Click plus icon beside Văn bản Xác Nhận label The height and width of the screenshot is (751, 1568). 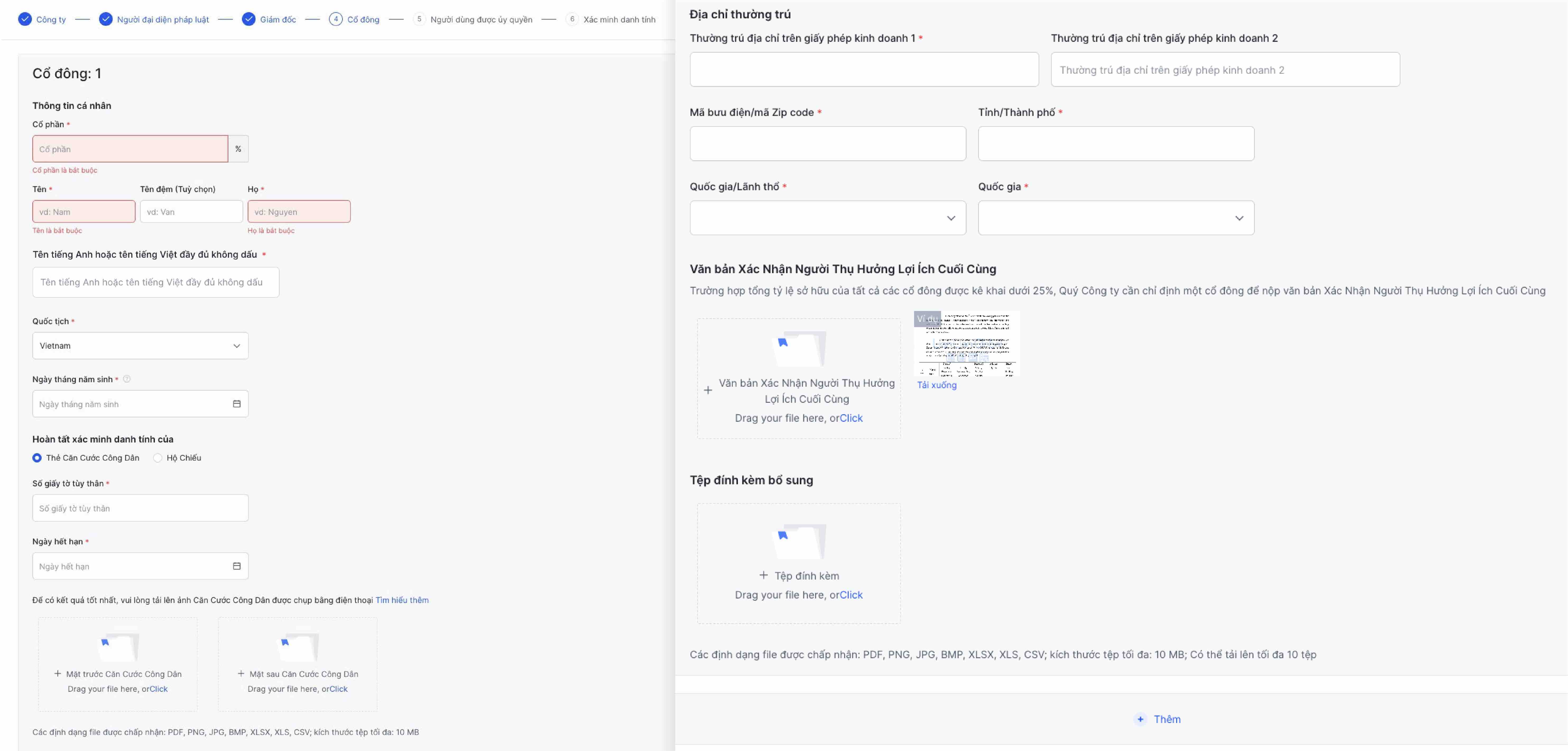[708, 390]
